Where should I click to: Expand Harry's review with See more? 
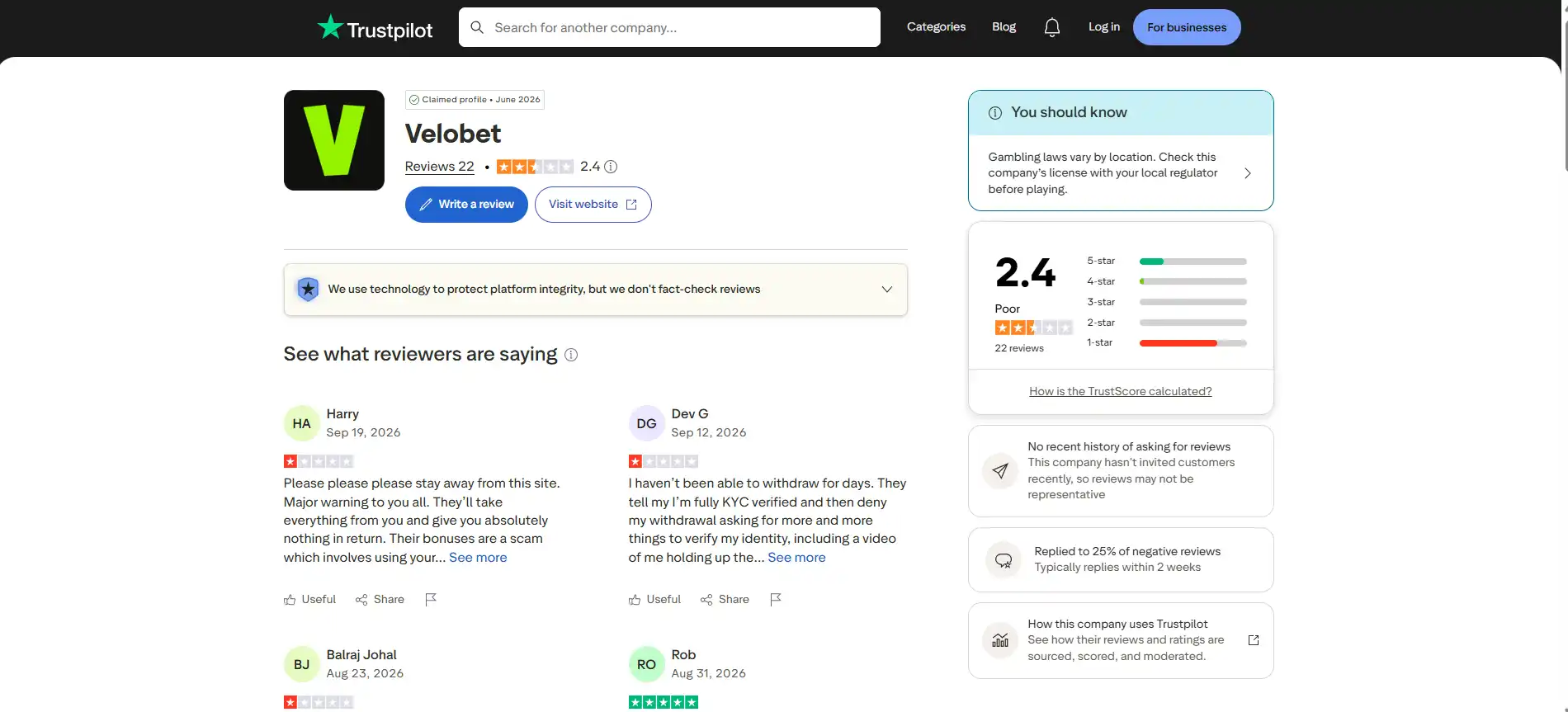point(478,558)
